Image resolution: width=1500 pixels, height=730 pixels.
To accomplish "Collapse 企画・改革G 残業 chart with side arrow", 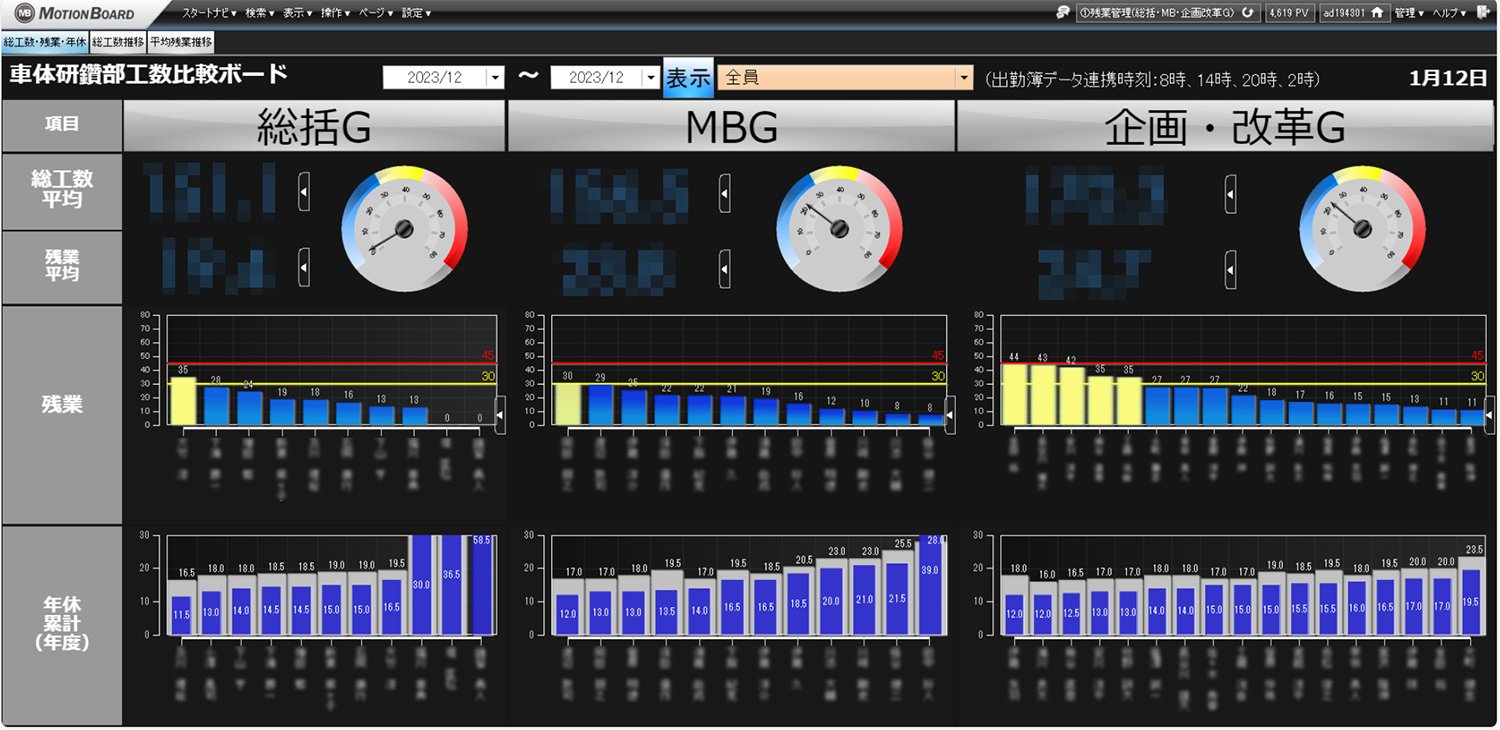I will (x=1489, y=415).
